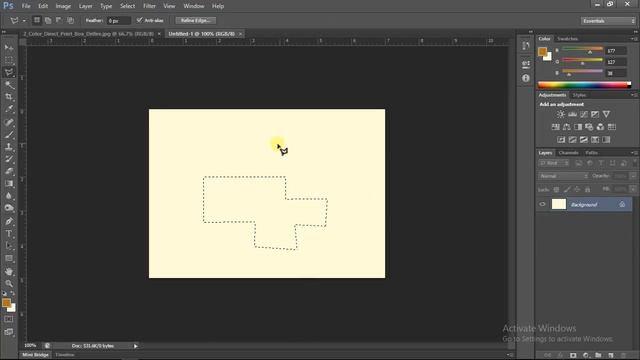Screen dimensions: 640x360
Task: Add a Curves adjustment
Action: click(584, 114)
